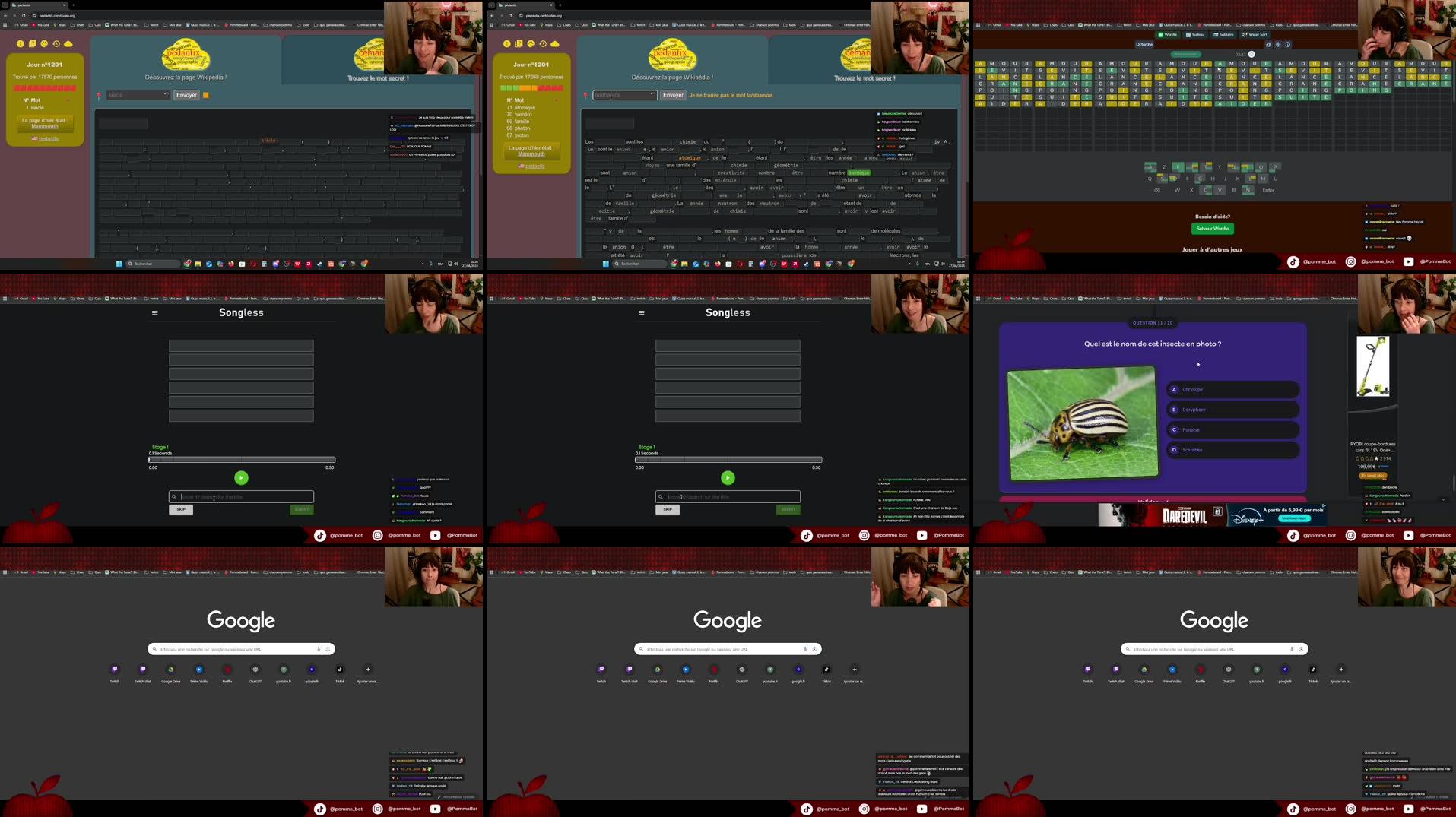Click orange square next to 'siècle' Envoyer button

(206, 95)
